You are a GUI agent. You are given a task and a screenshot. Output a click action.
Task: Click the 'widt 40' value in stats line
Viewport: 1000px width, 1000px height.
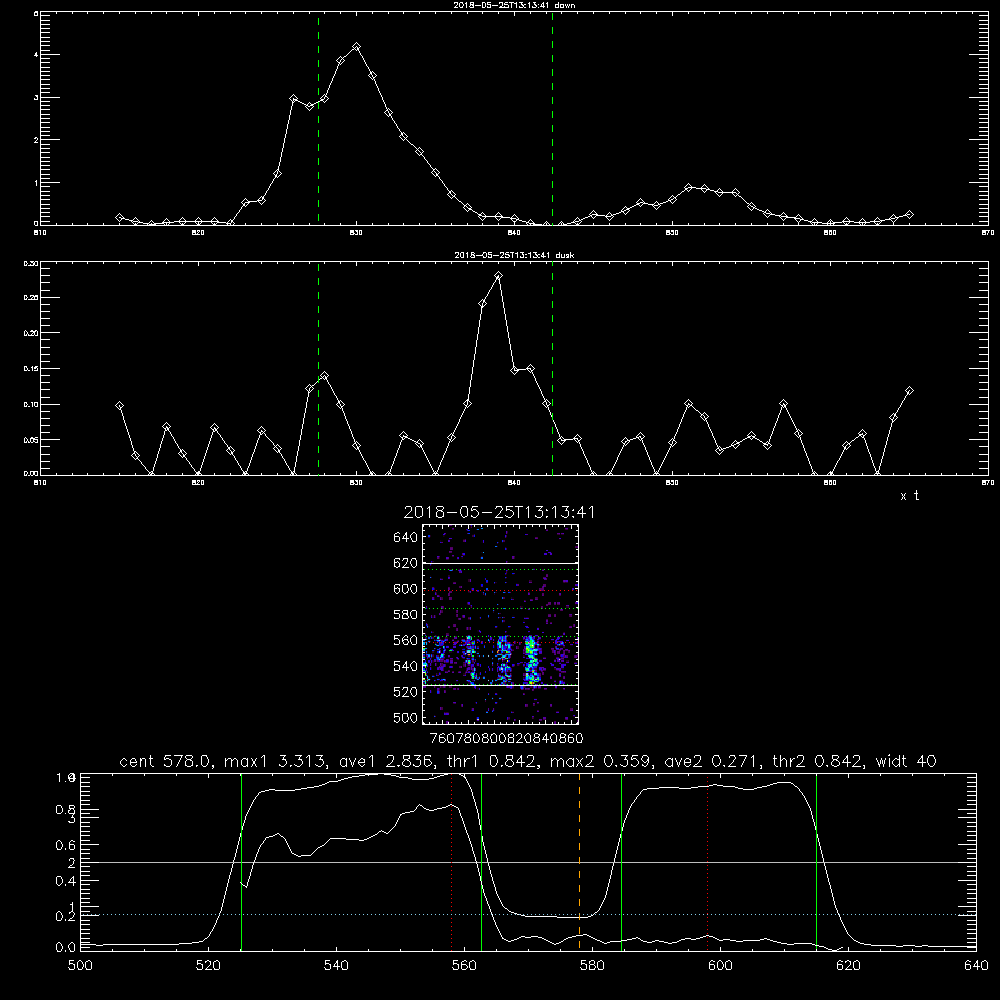coord(906,761)
